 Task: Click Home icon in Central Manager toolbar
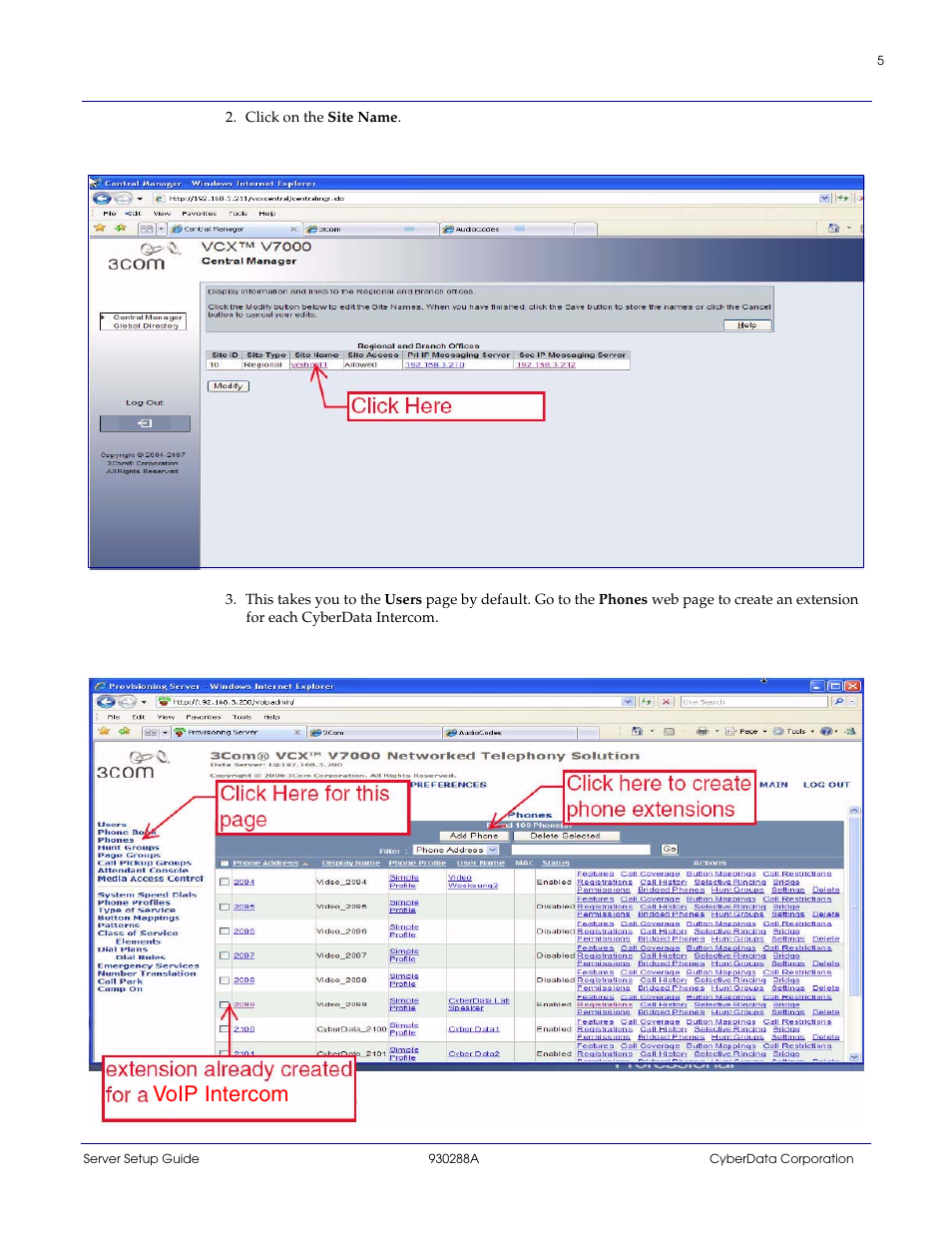click(833, 229)
